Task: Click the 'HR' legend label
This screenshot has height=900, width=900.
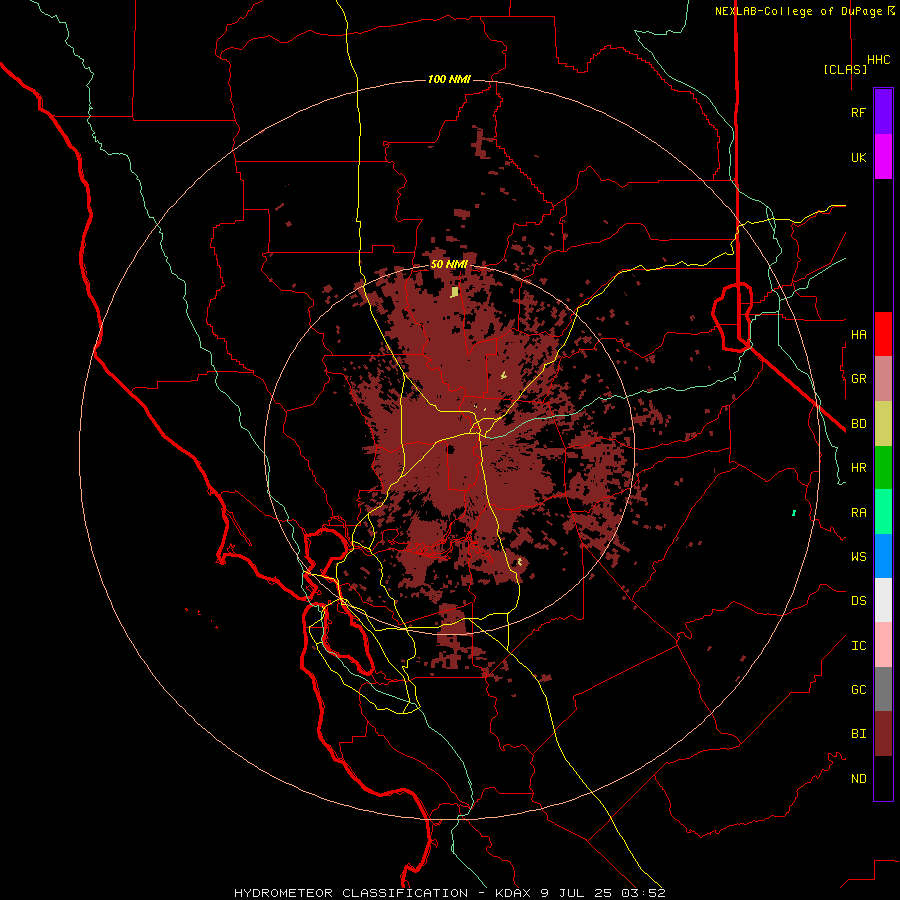Action: point(858,468)
